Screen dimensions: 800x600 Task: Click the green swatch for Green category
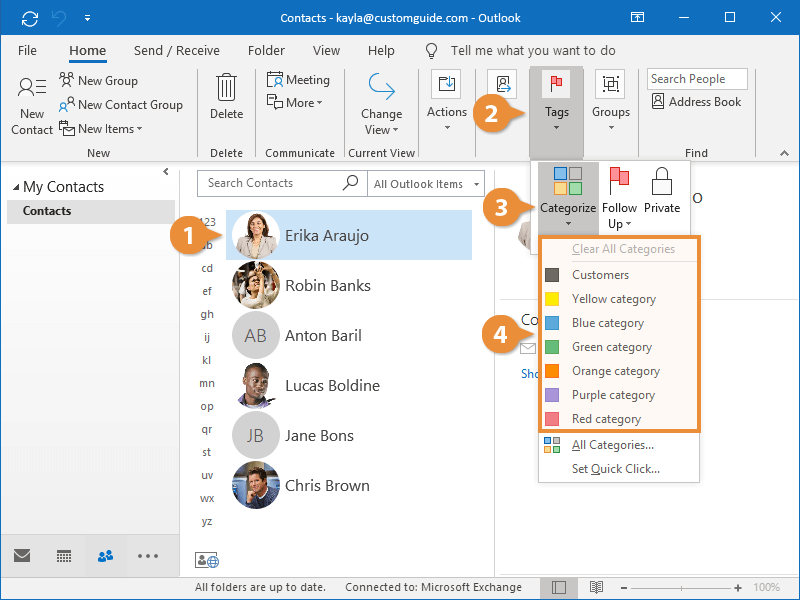point(552,347)
